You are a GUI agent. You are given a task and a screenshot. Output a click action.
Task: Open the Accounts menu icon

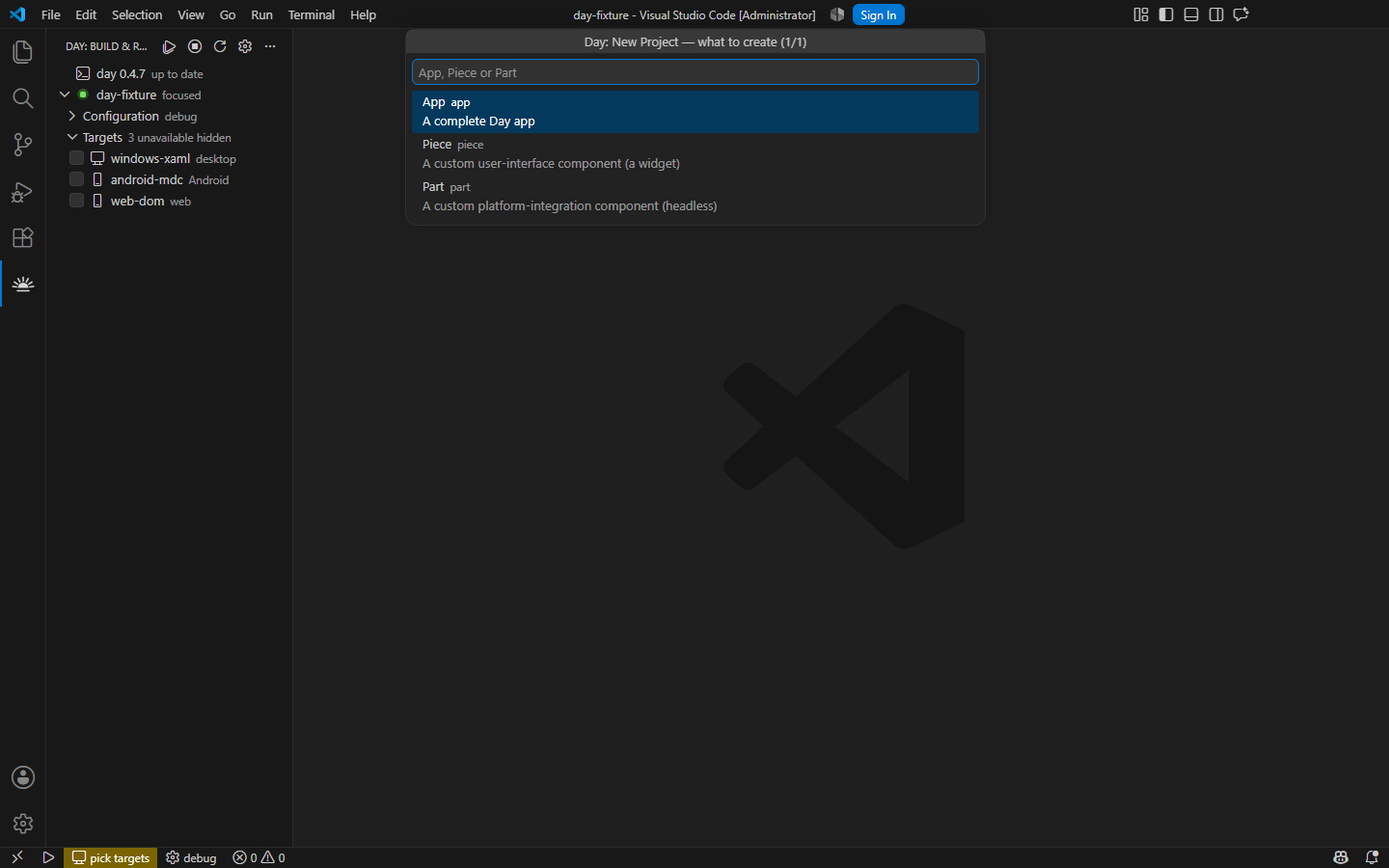(x=22, y=777)
